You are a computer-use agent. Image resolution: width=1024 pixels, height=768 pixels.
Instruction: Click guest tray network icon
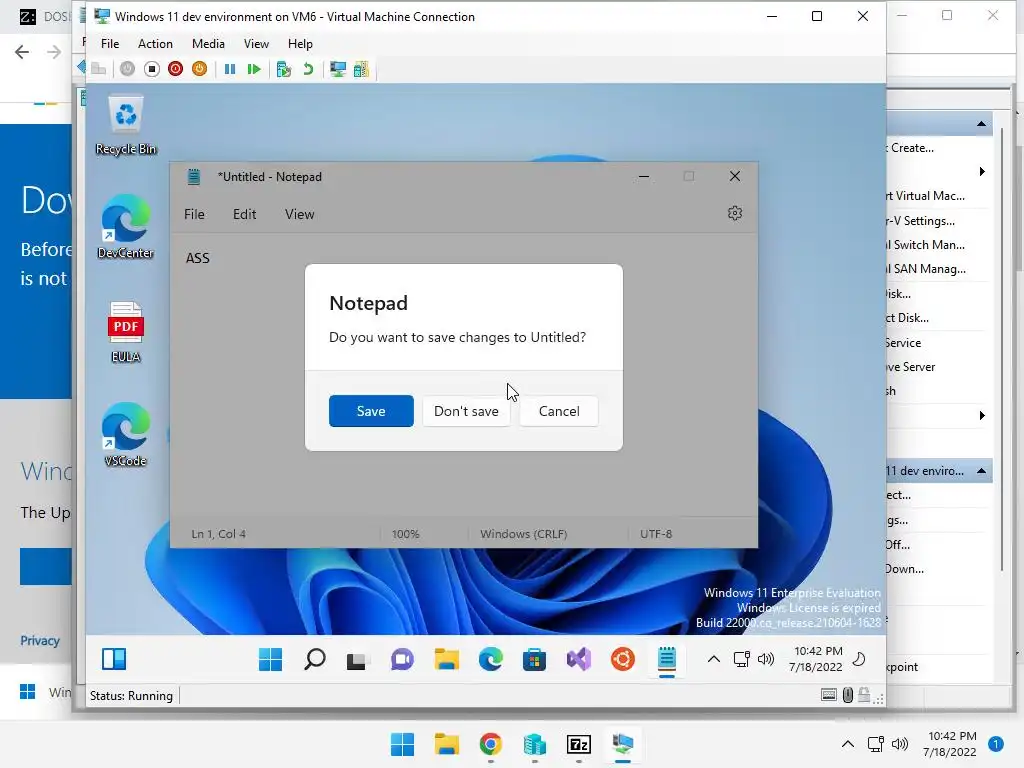[x=742, y=659]
